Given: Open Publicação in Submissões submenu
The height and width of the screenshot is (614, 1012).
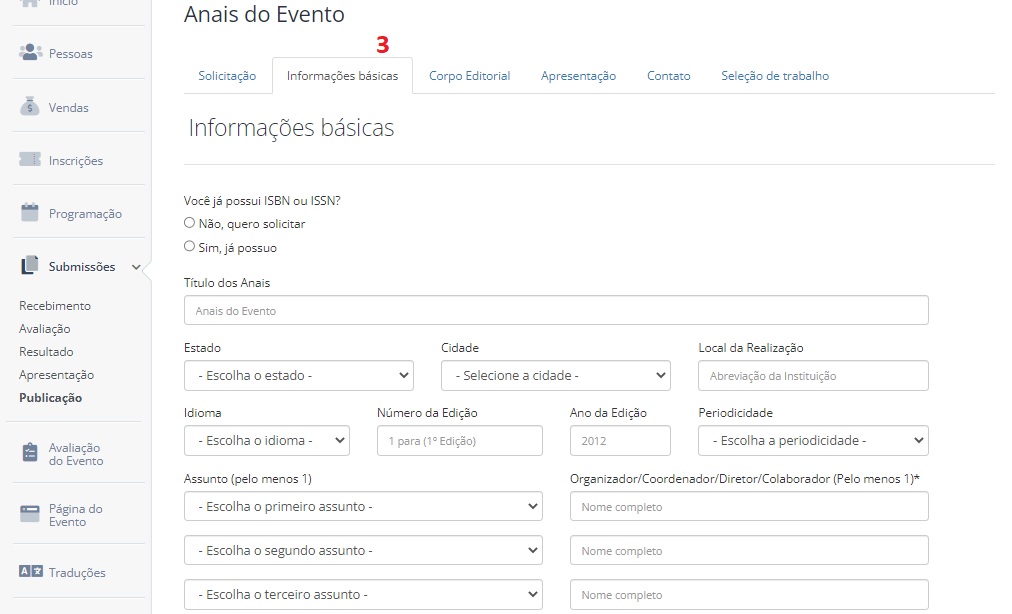Looking at the screenshot, I should pos(50,398).
